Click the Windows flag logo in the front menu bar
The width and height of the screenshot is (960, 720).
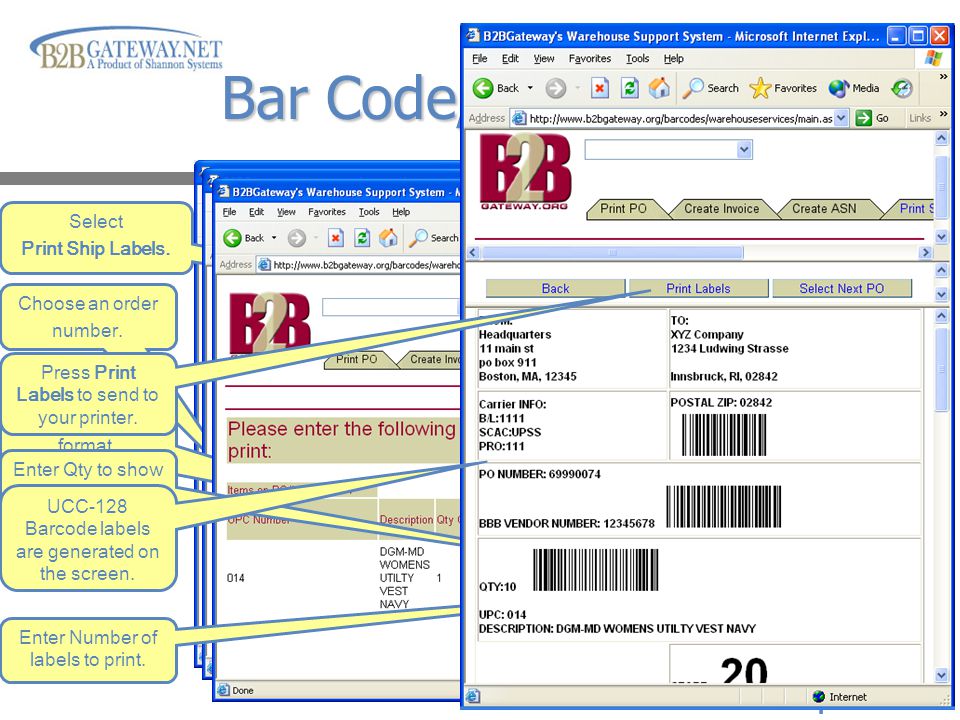pos(934,58)
